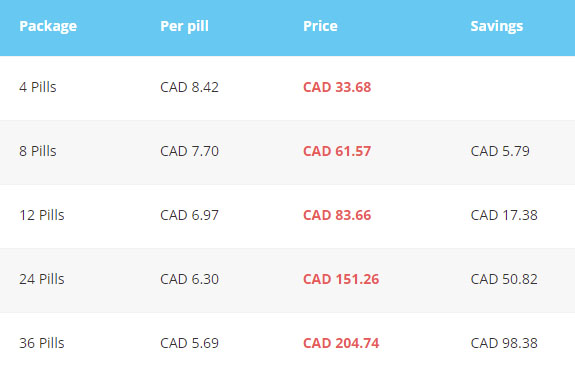Screen dimensions: 575x374
Task: Select the 36 Pills package
Action: click(x=42, y=343)
